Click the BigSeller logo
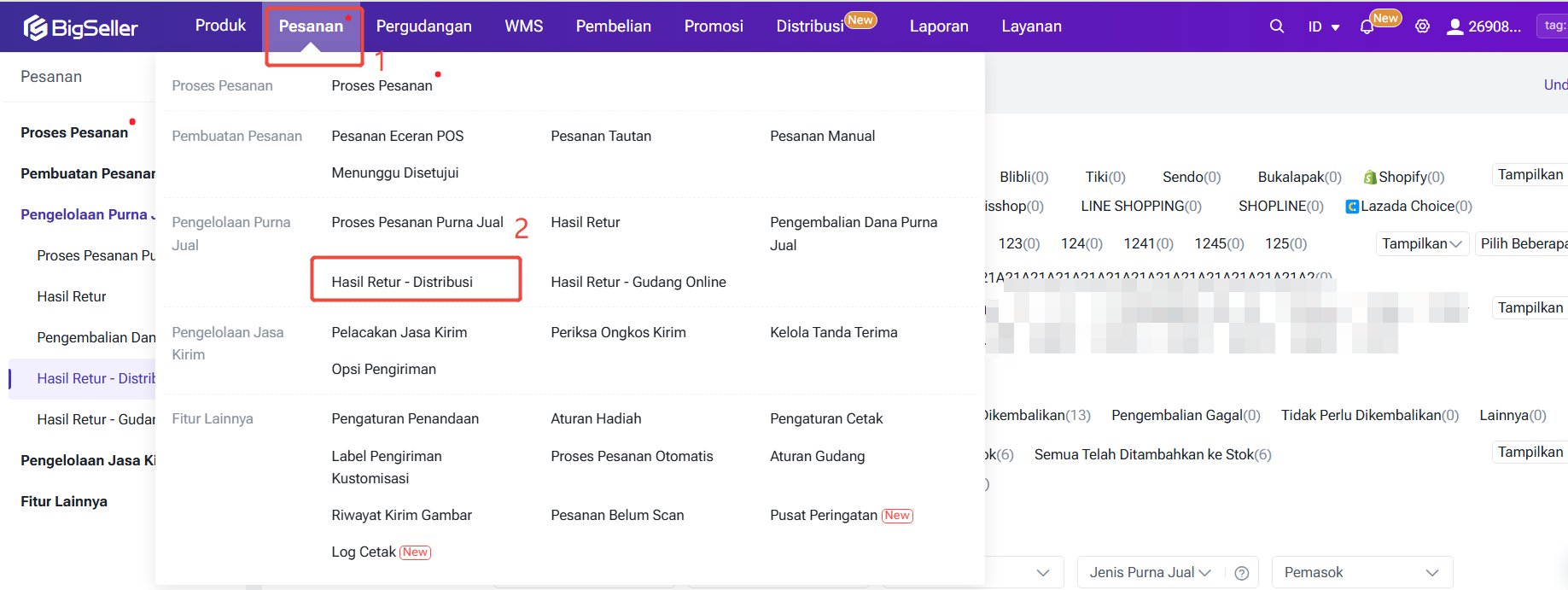Screen dimensions: 1568x590 pos(80,27)
